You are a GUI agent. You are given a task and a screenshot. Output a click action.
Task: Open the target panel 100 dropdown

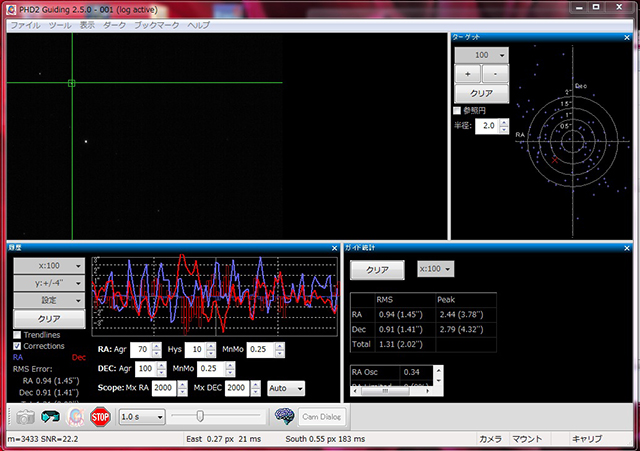point(482,55)
